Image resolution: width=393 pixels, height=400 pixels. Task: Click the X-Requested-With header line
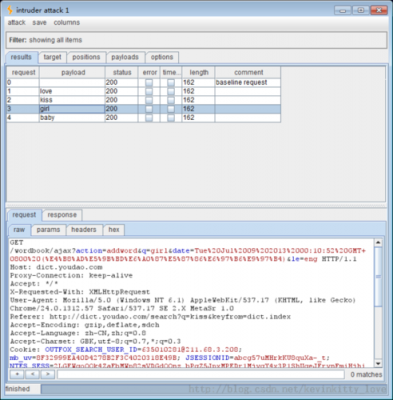[x=80, y=292]
